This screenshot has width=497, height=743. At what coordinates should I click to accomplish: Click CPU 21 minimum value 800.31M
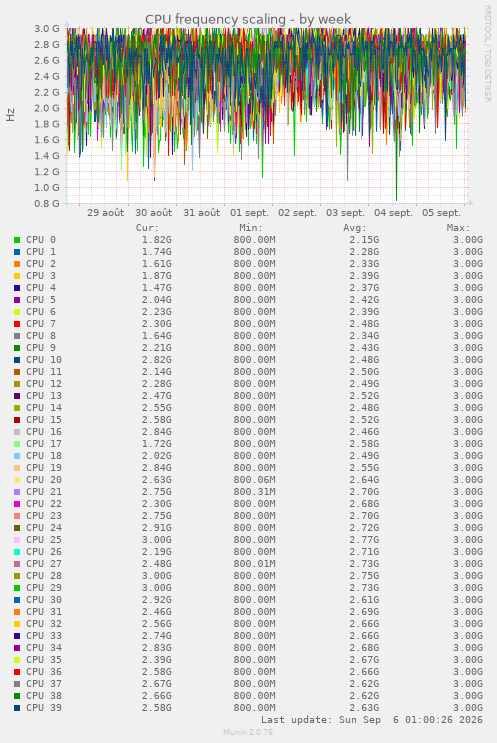pyautogui.click(x=254, y=491)
